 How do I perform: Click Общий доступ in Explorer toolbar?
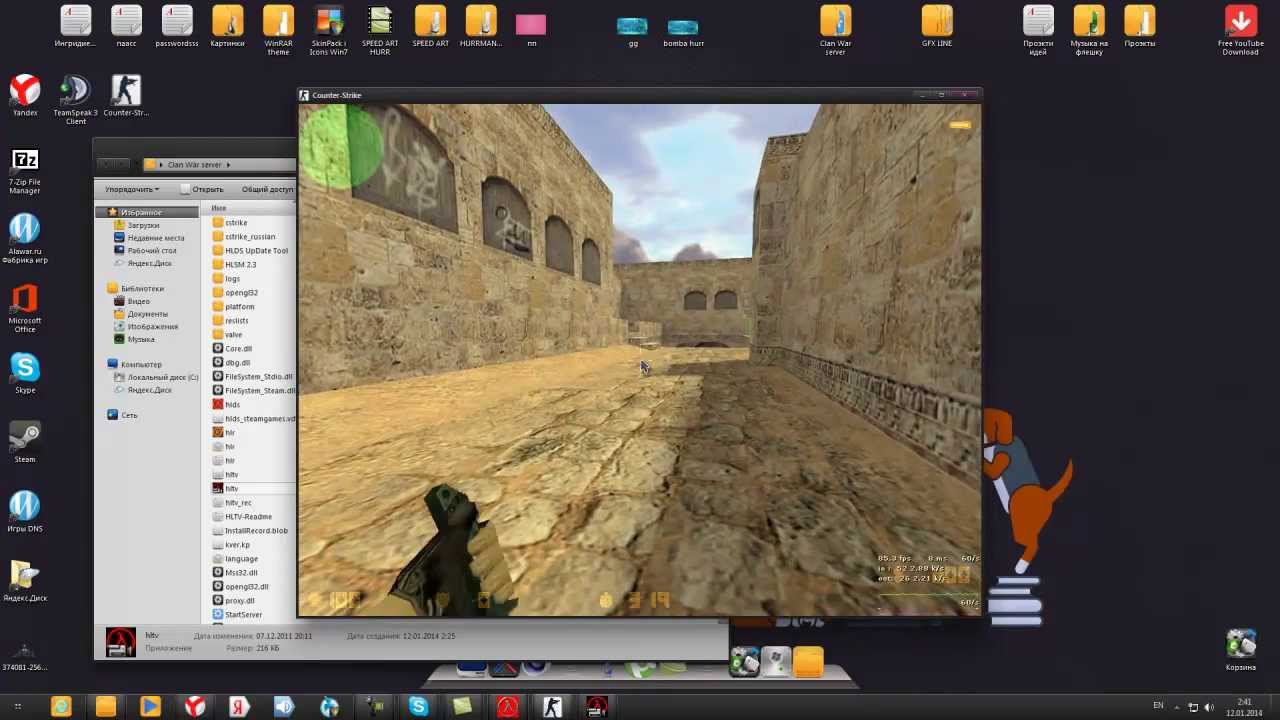coord(267,189)
